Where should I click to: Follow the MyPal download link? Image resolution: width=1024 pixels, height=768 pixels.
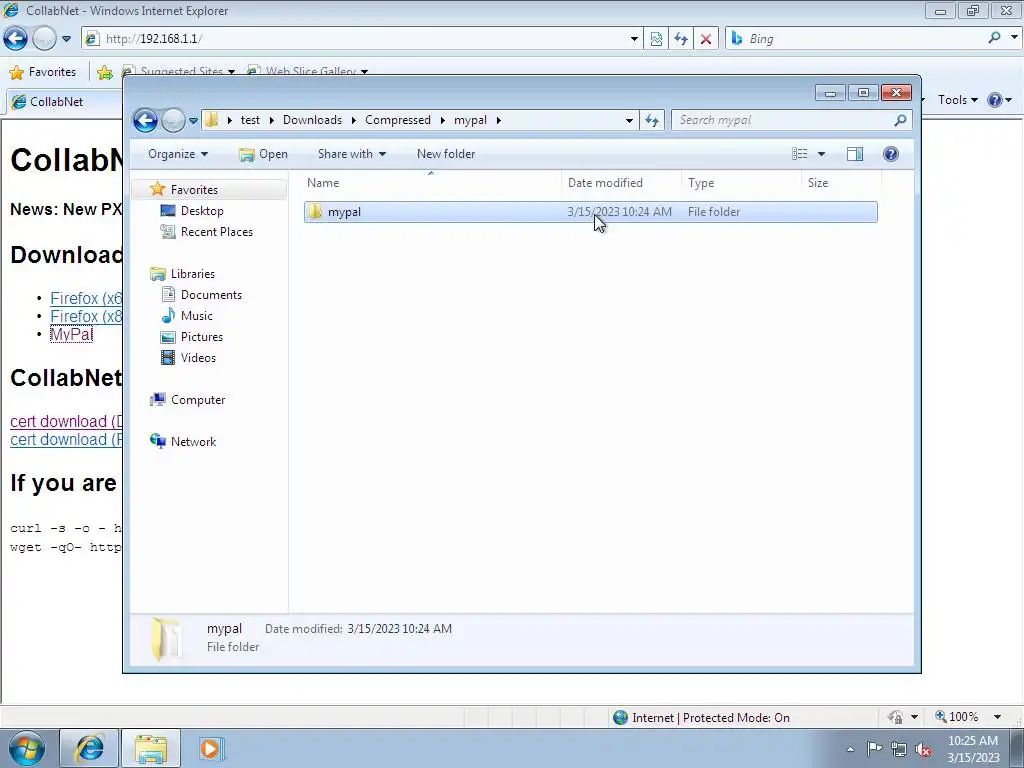72,334
